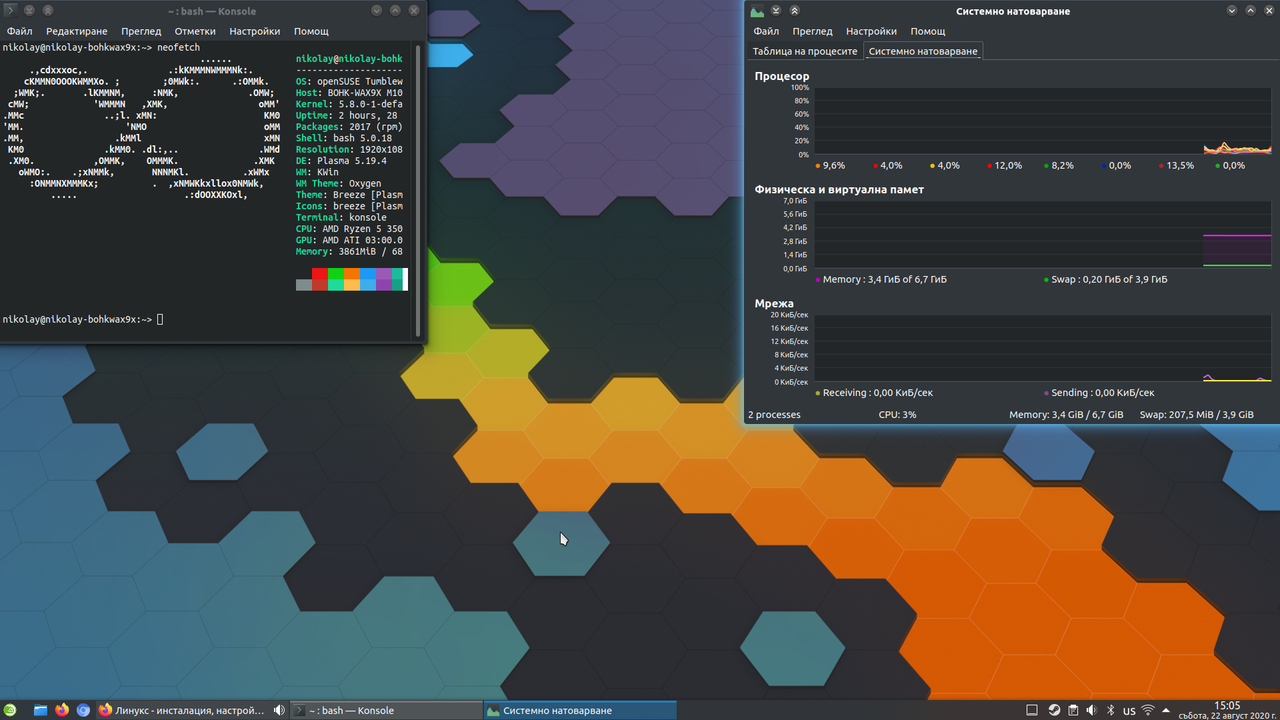Click the US keyboard layout indicator

(1129, 711)
